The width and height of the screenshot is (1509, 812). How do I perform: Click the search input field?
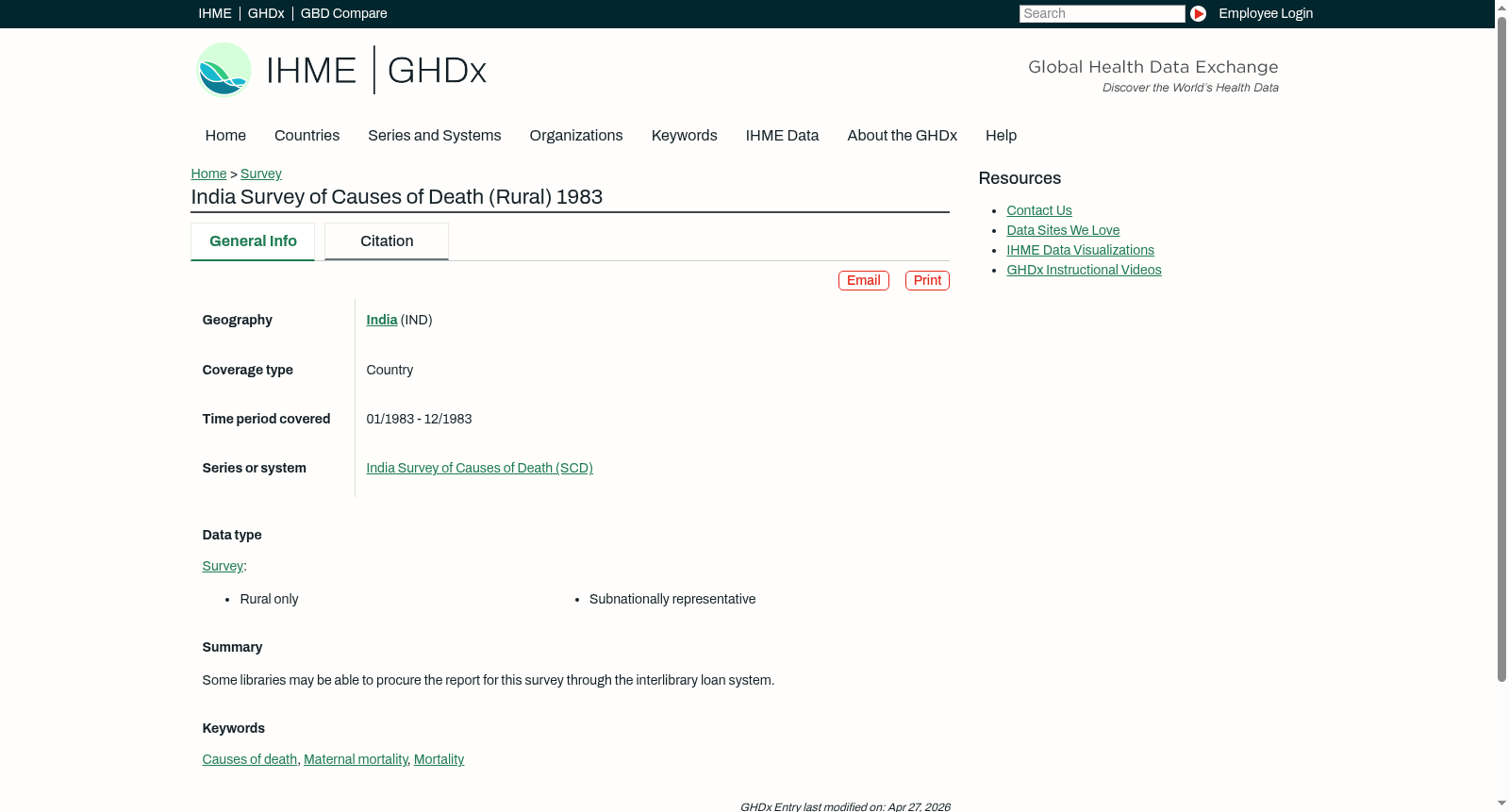(x=1102, y=13)
